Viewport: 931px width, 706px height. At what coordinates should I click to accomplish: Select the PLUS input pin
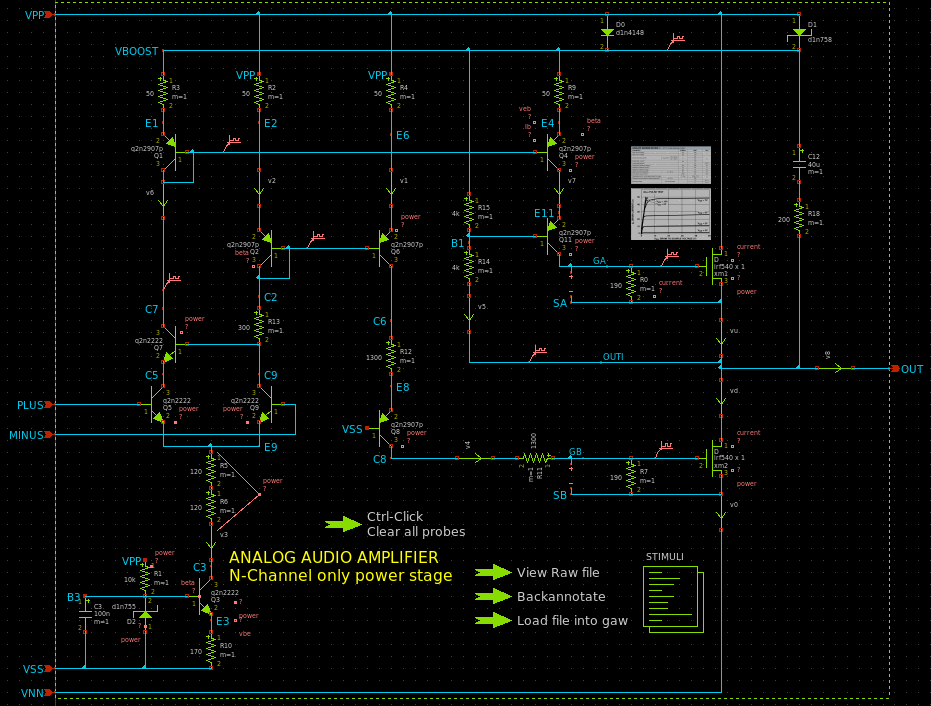pyautogui.click(x=50, y=405)
